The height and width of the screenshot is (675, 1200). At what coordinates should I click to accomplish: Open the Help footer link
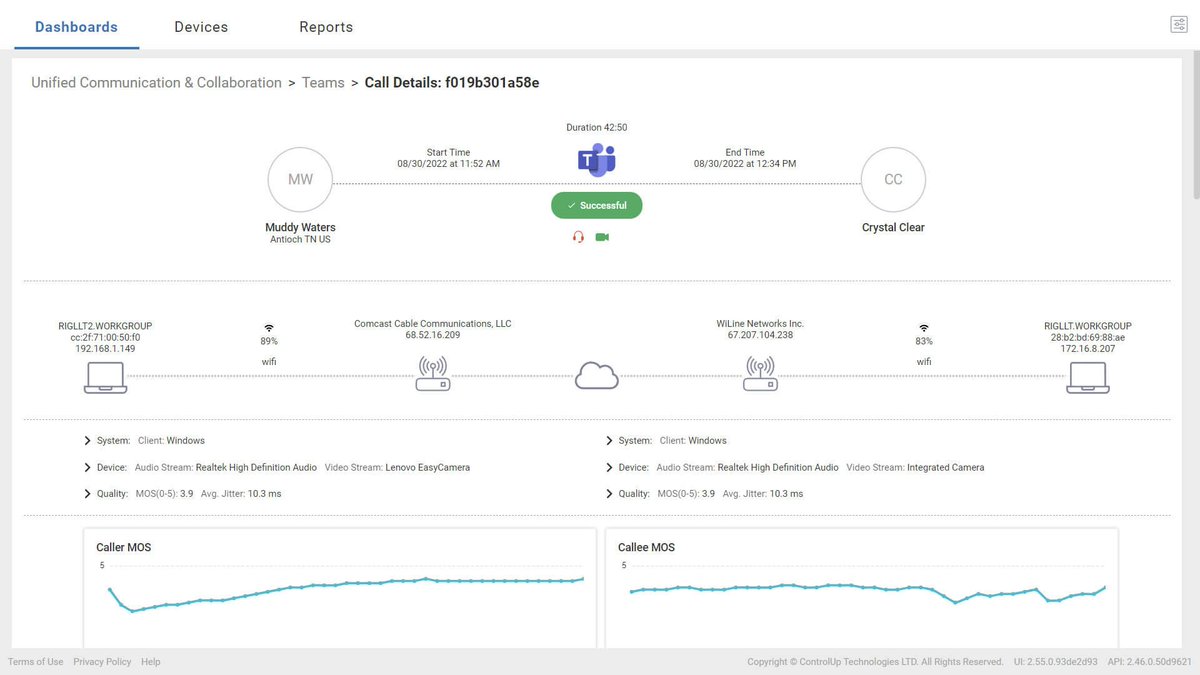(150, 662)
